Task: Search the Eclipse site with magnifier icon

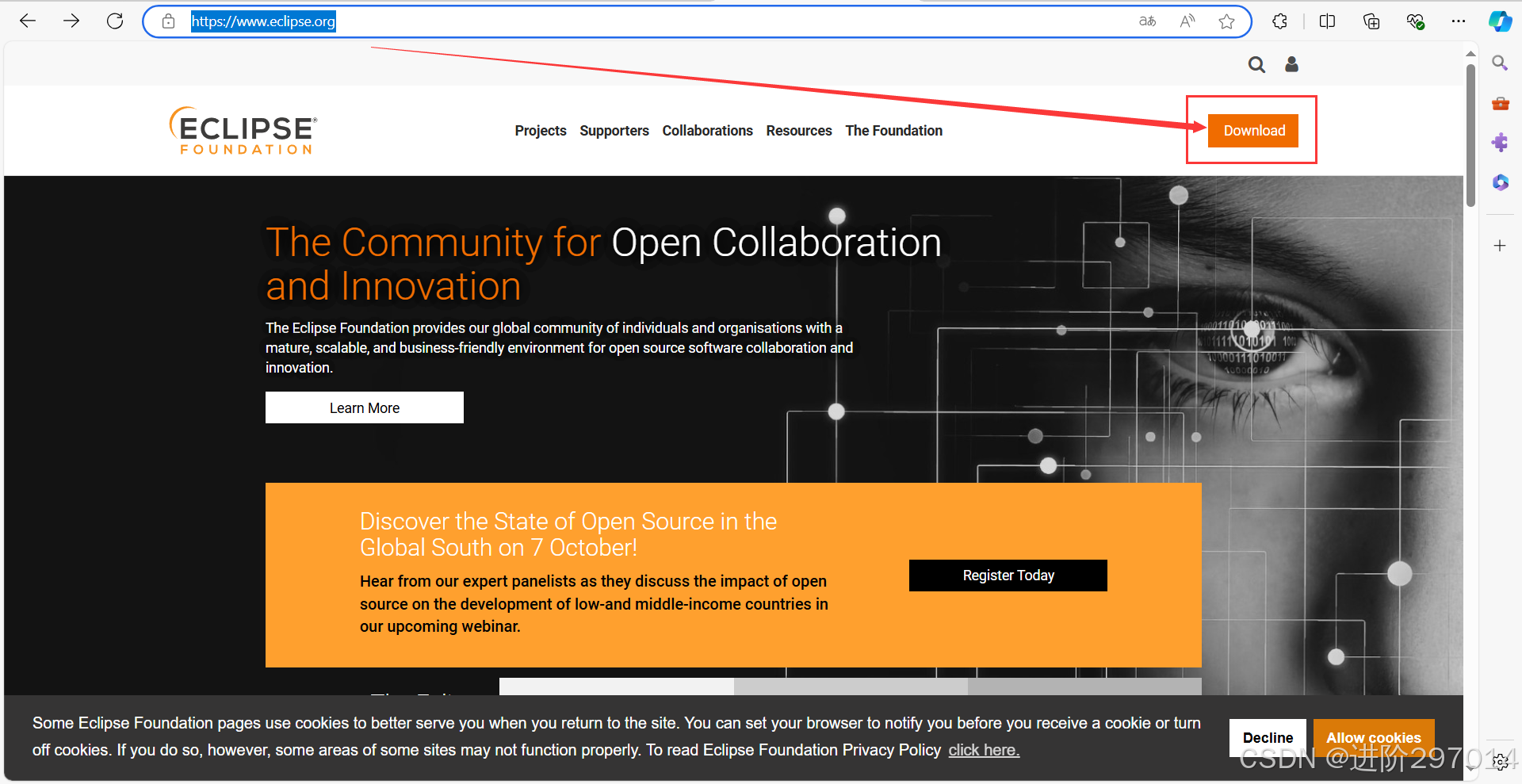Action: (1256, 64)
